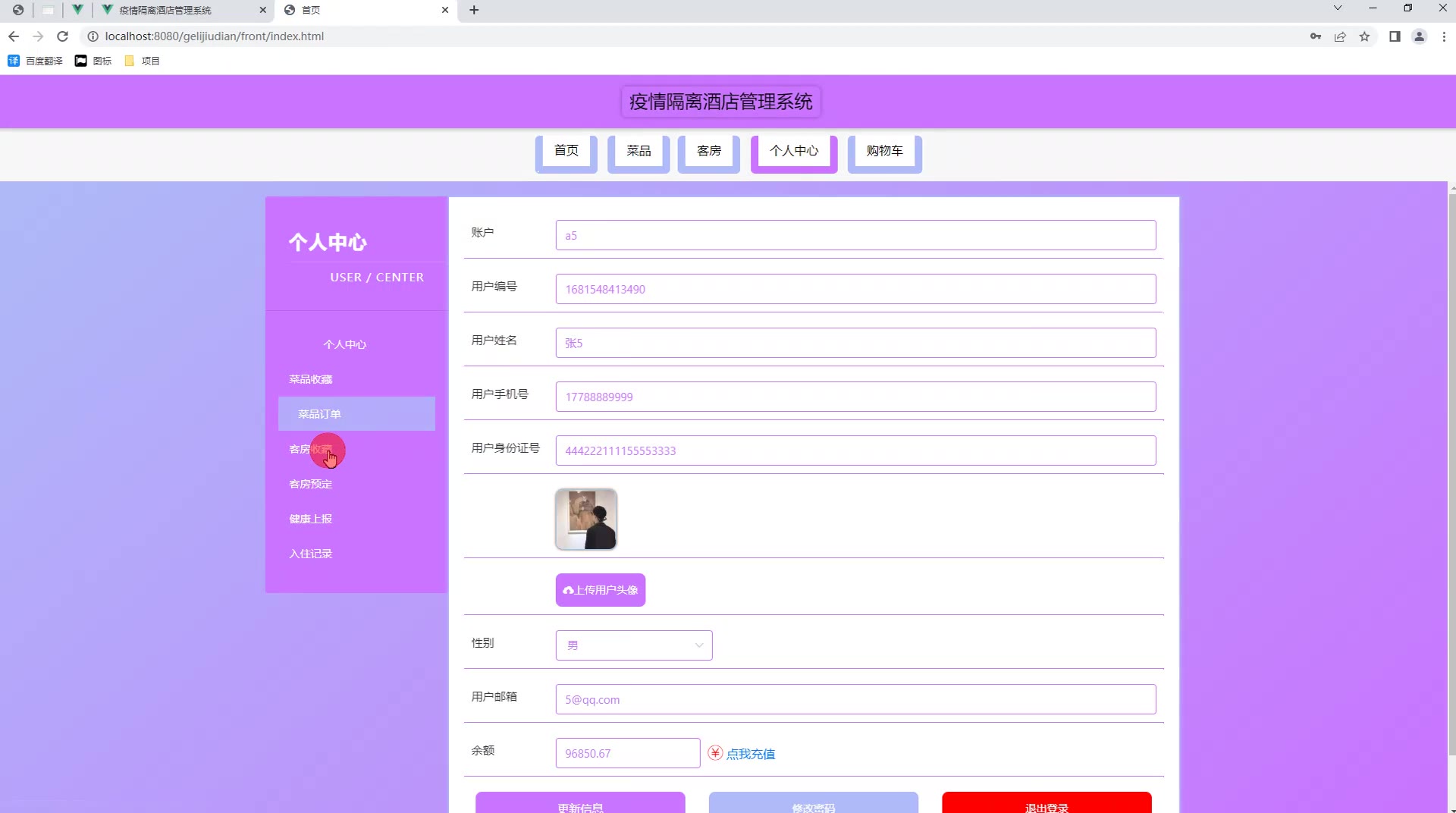This screenshot has height=813, width=1456.
Task: Open 入住记录 in the sidebar
Action: point(311,554)
